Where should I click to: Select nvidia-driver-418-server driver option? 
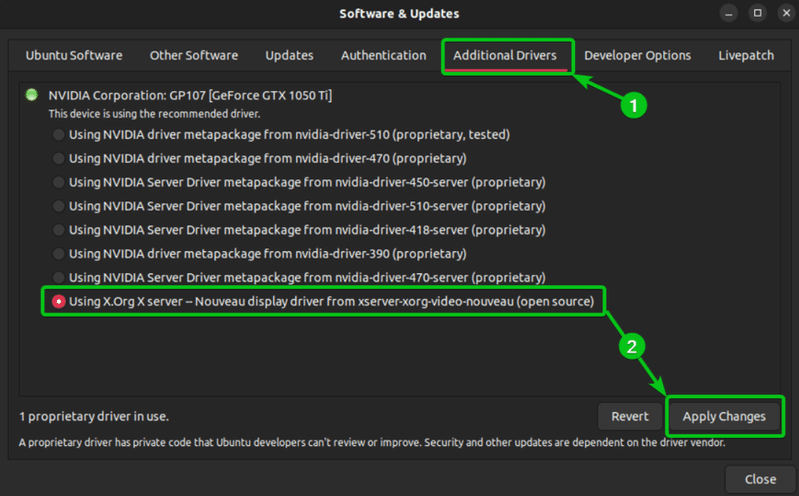point(60,230)
